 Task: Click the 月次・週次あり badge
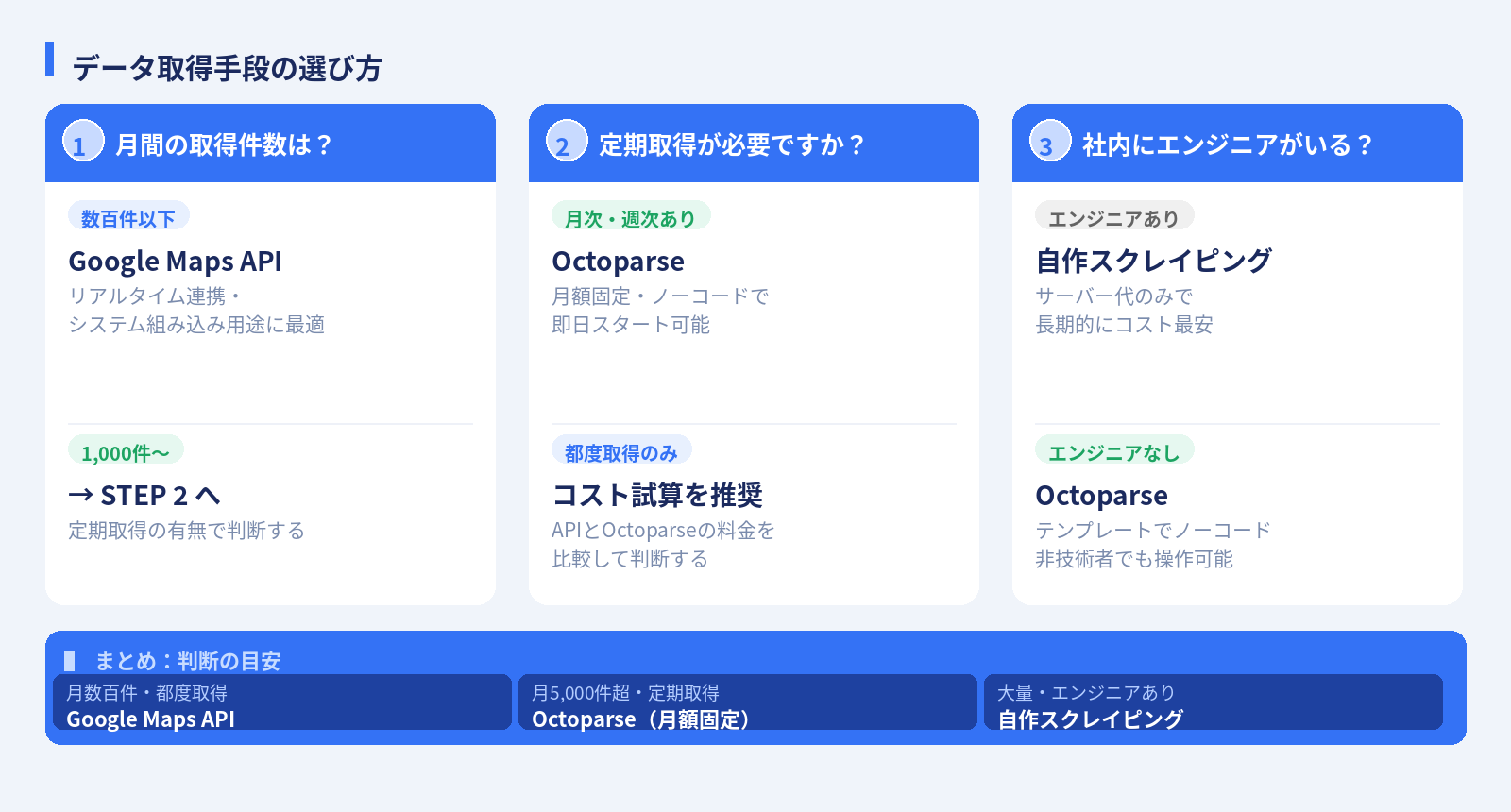coord(631,217)
